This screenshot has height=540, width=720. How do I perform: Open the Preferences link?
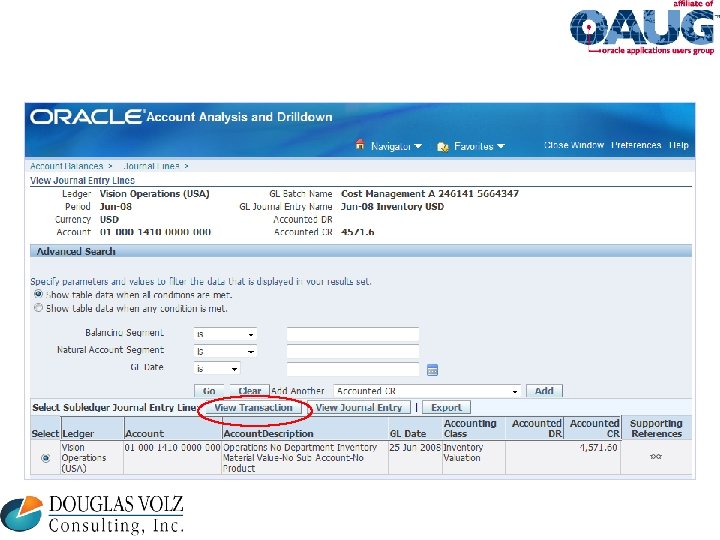pyautogui.click(x=636, y=145)
